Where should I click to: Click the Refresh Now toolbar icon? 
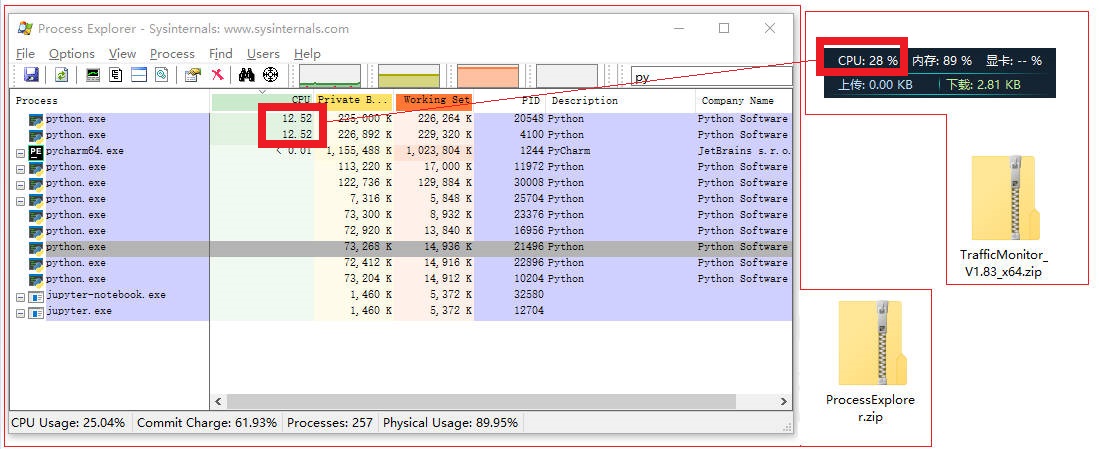point(62,75)
